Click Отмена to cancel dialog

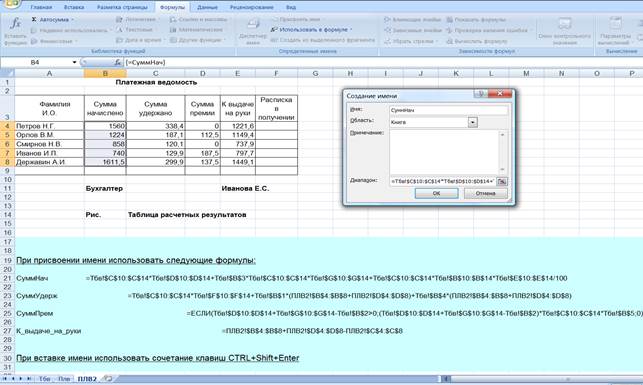[x=486, y=193]
